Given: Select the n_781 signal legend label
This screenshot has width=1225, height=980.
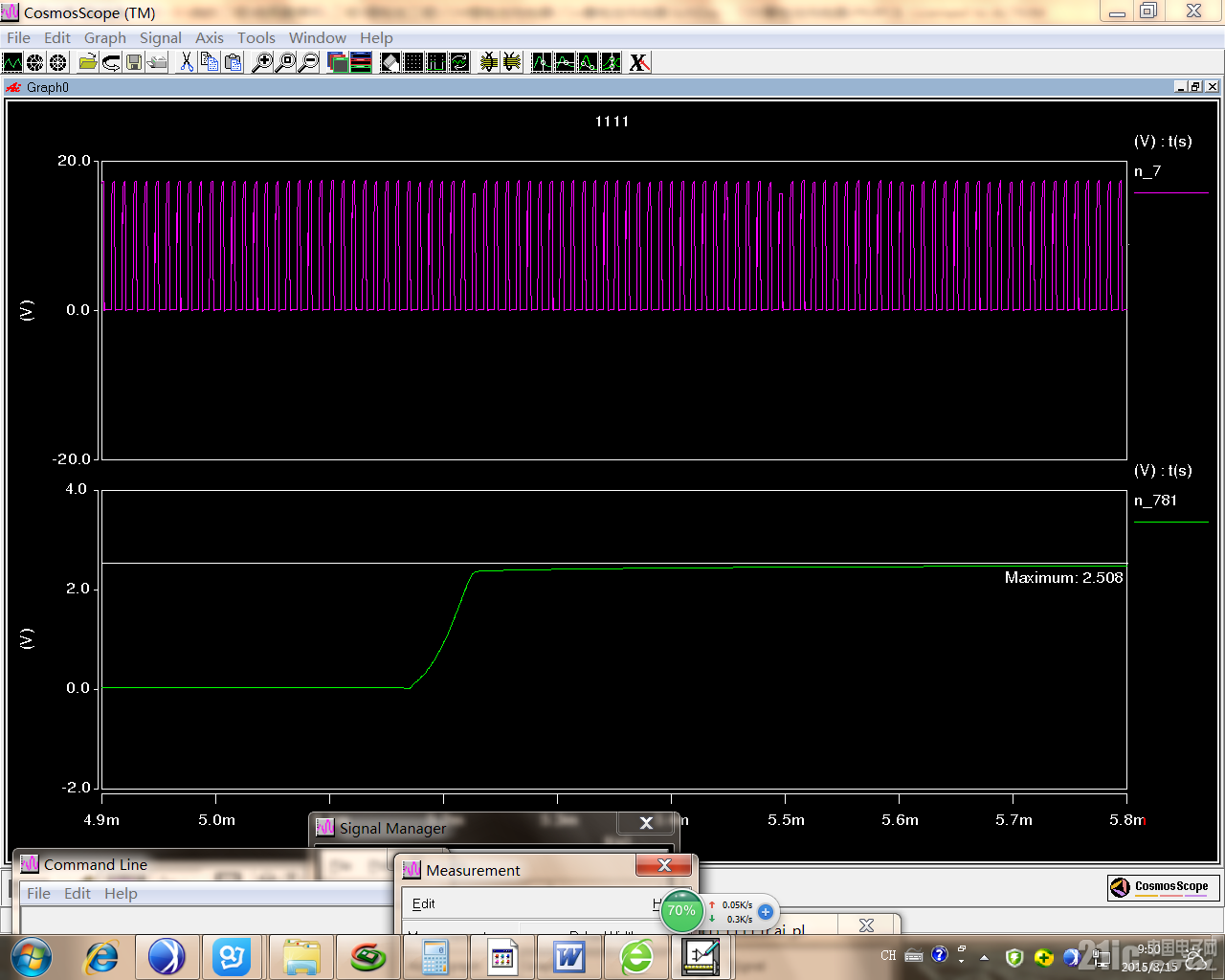Looking at the screenshot, I should coord(1155,501).
